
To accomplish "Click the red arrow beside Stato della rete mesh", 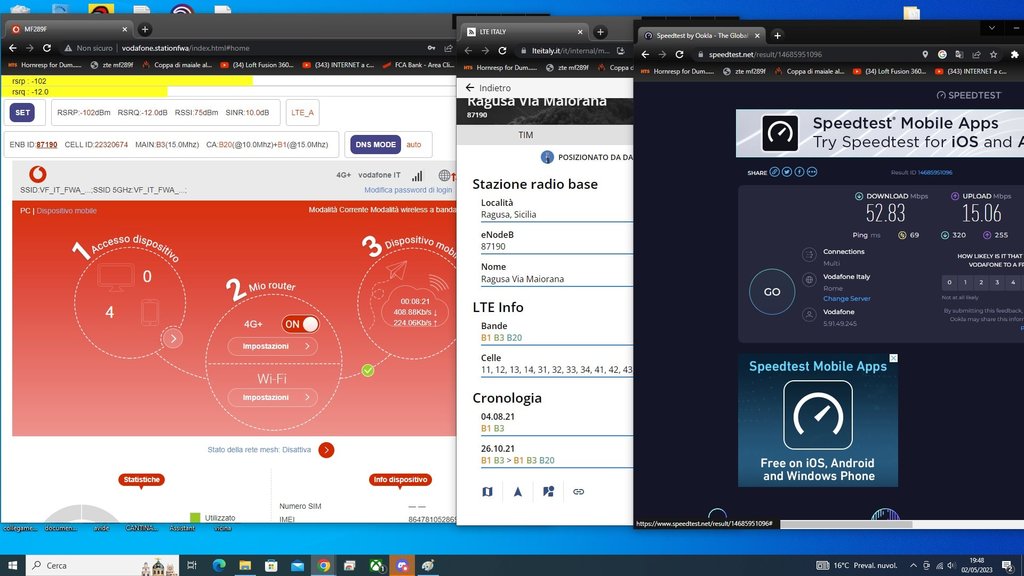I will 327,450.
